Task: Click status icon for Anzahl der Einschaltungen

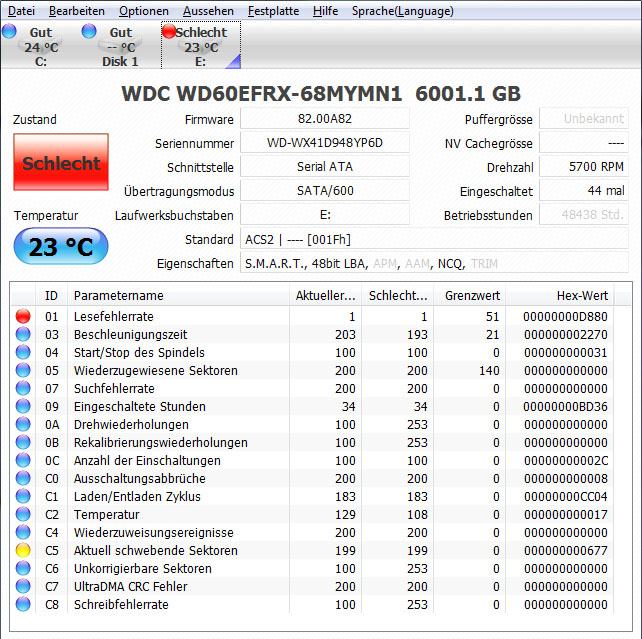Action: [x=23, y=460]
